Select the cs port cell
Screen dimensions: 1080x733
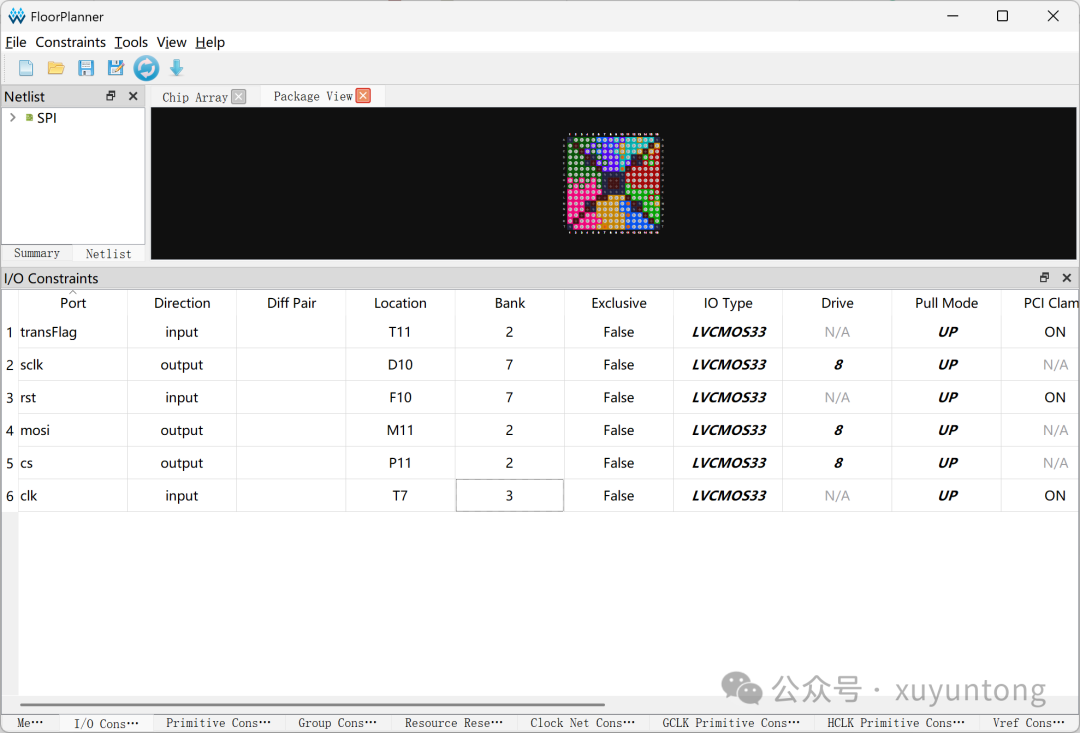tap(73, 463)
